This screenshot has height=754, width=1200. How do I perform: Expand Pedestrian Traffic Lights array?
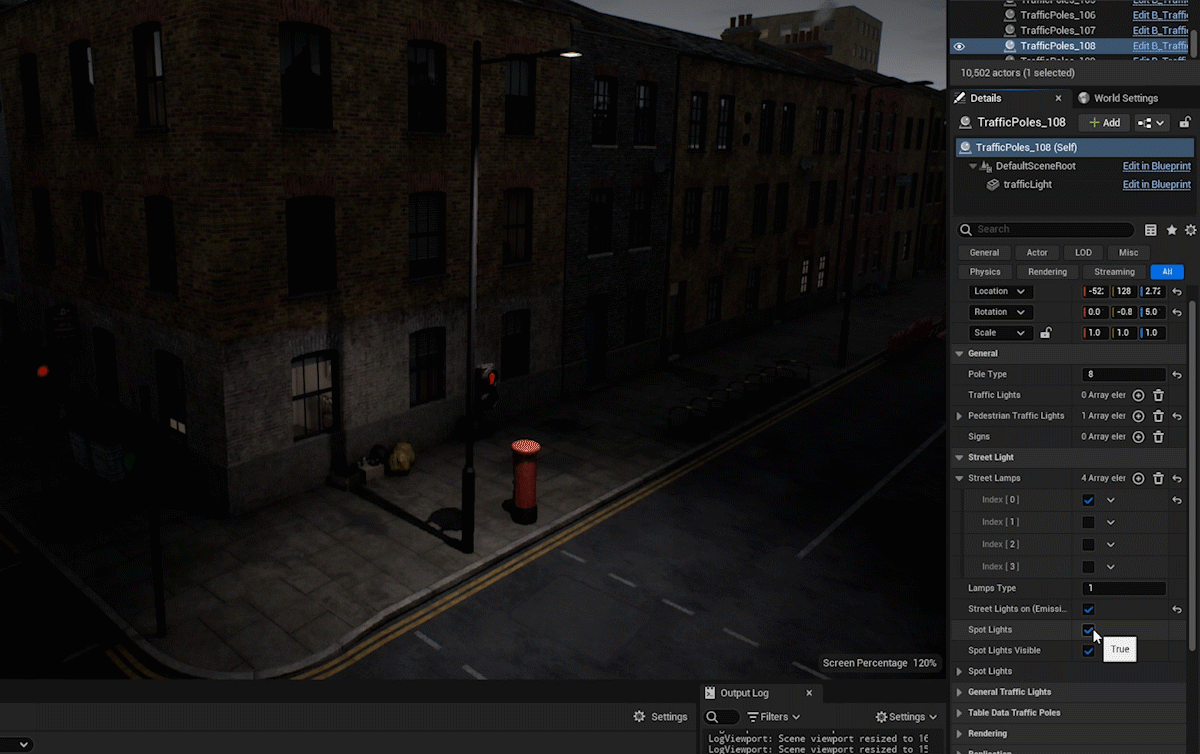click(x=959, y=416)
